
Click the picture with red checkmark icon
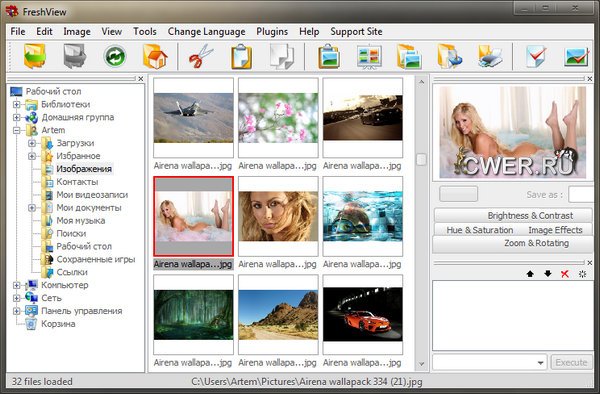pyautogui.click(x=576, y=57)
